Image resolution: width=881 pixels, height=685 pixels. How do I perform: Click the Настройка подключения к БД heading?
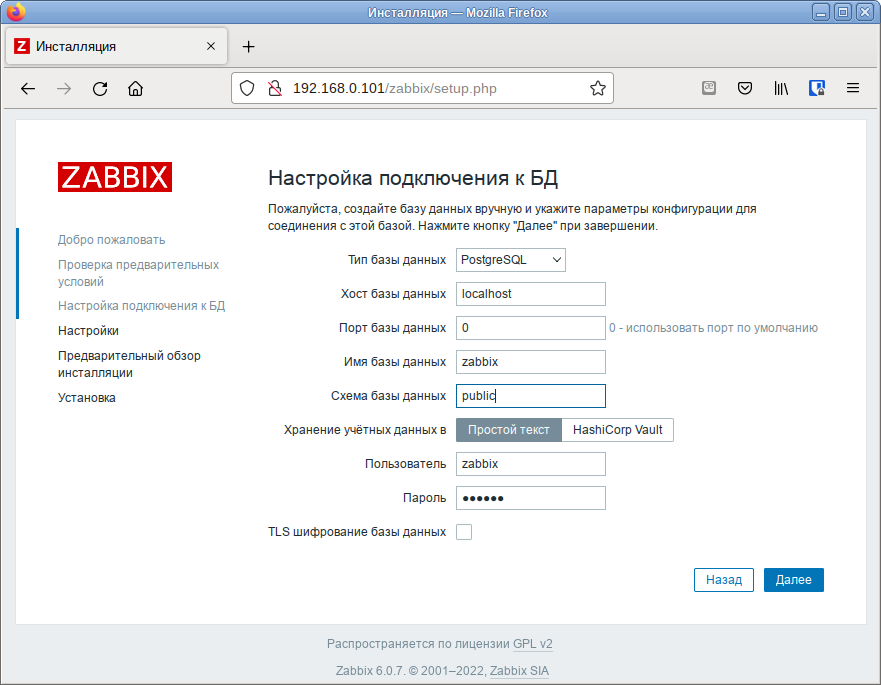click(x=412, y=178)
